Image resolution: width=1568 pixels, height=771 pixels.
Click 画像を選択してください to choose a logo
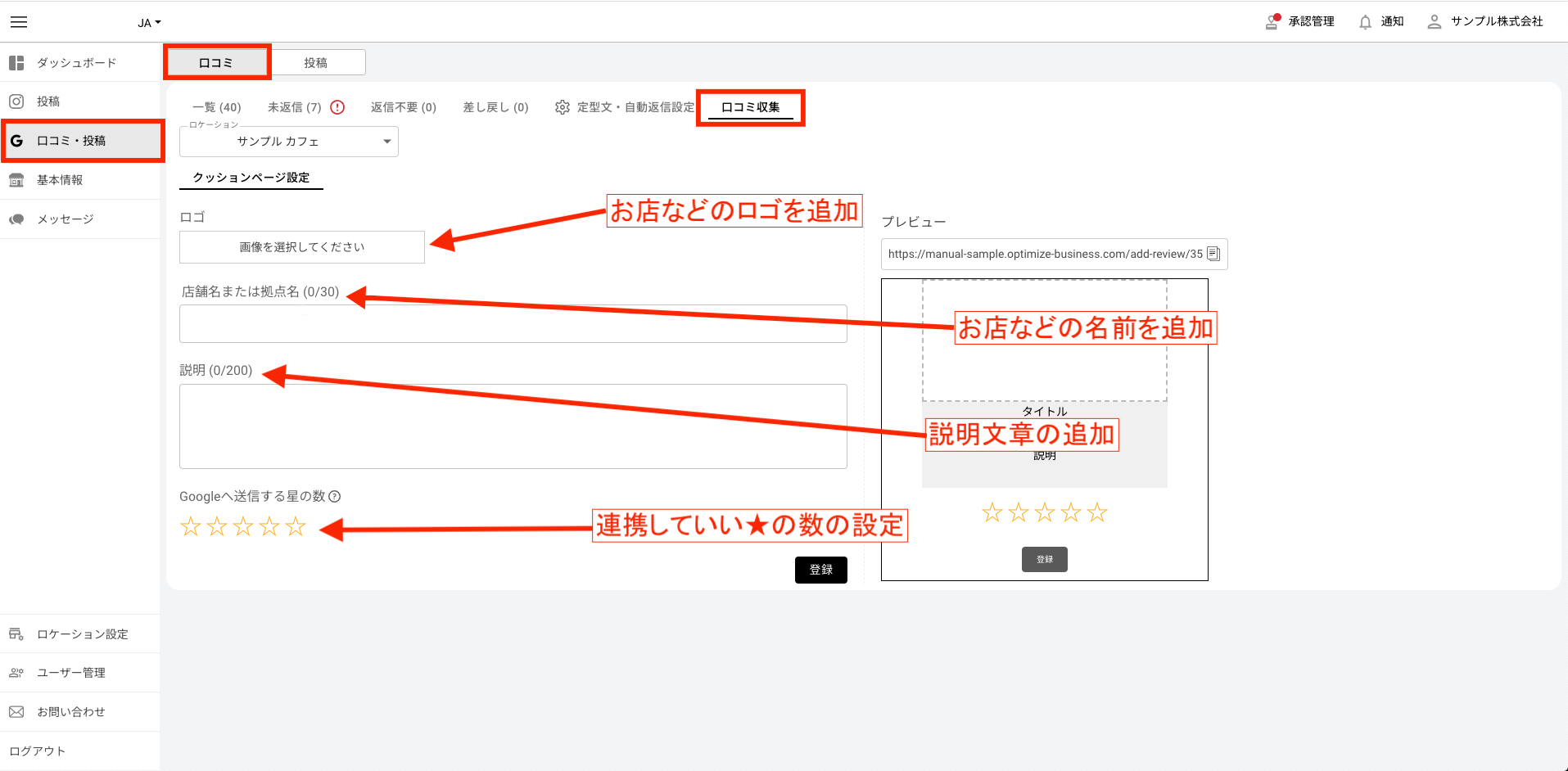point(301,246)
